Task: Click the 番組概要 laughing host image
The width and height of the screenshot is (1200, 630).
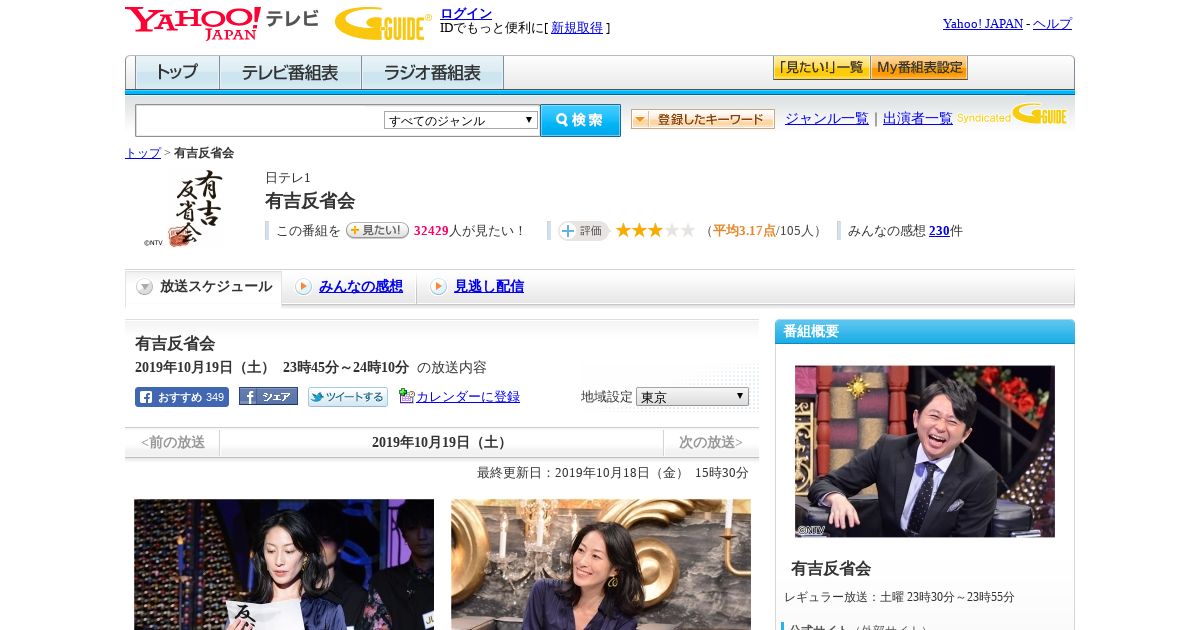Action: (x=925, y=451)
